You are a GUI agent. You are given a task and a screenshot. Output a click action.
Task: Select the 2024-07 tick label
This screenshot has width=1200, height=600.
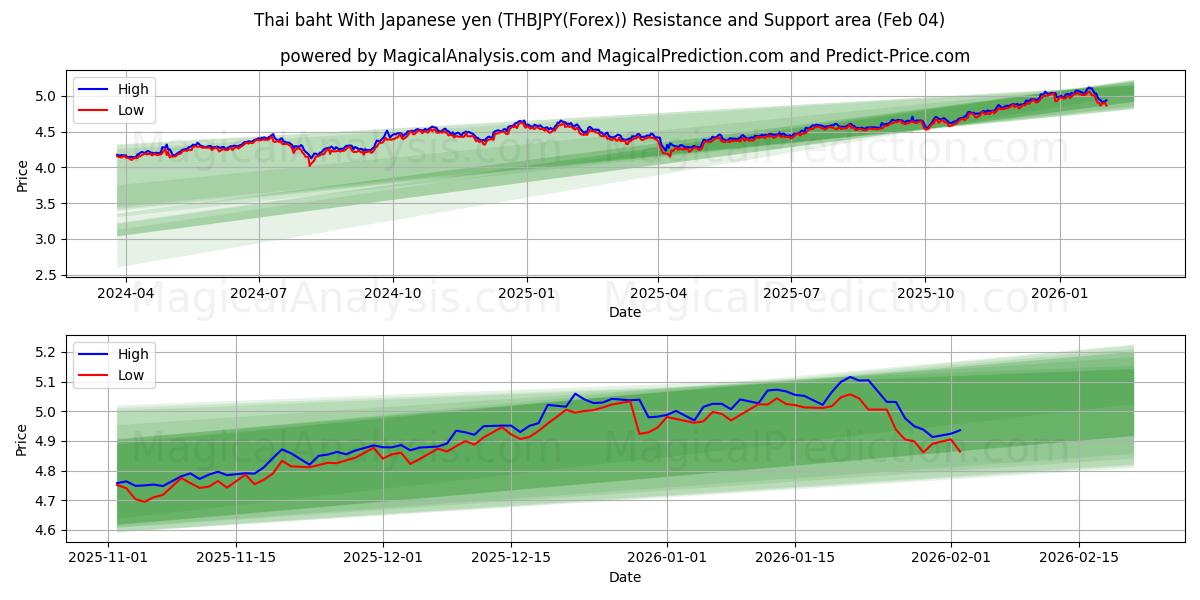click(258, 290)
